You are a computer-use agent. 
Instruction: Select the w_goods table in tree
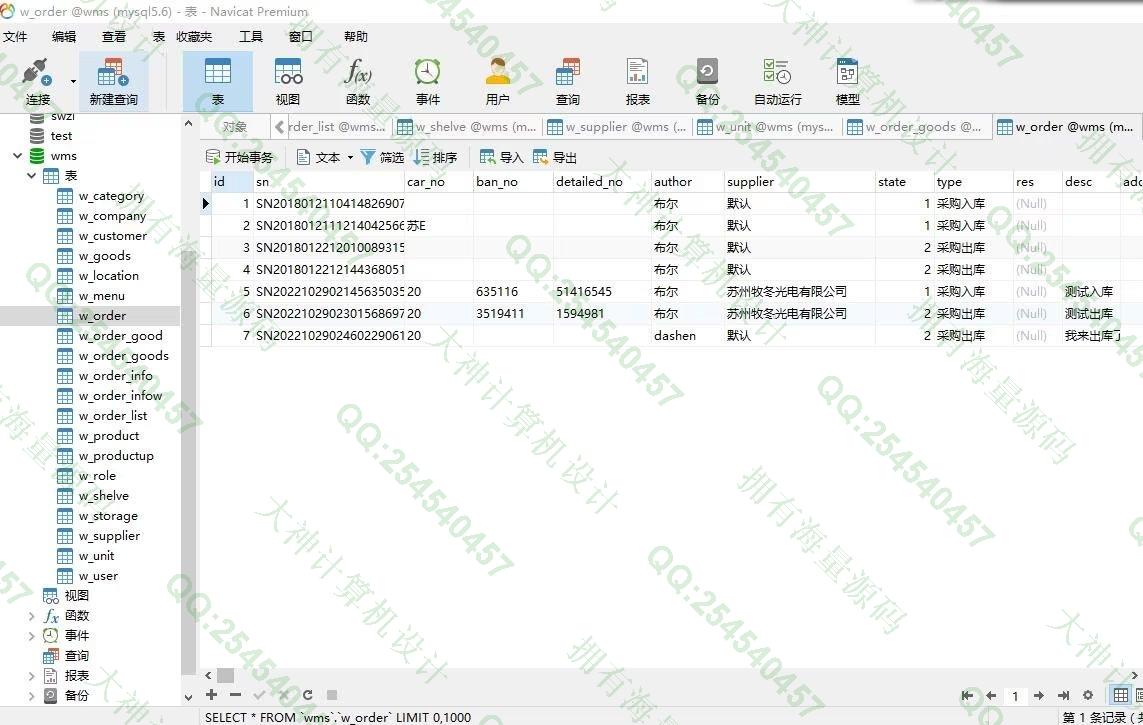104,256
